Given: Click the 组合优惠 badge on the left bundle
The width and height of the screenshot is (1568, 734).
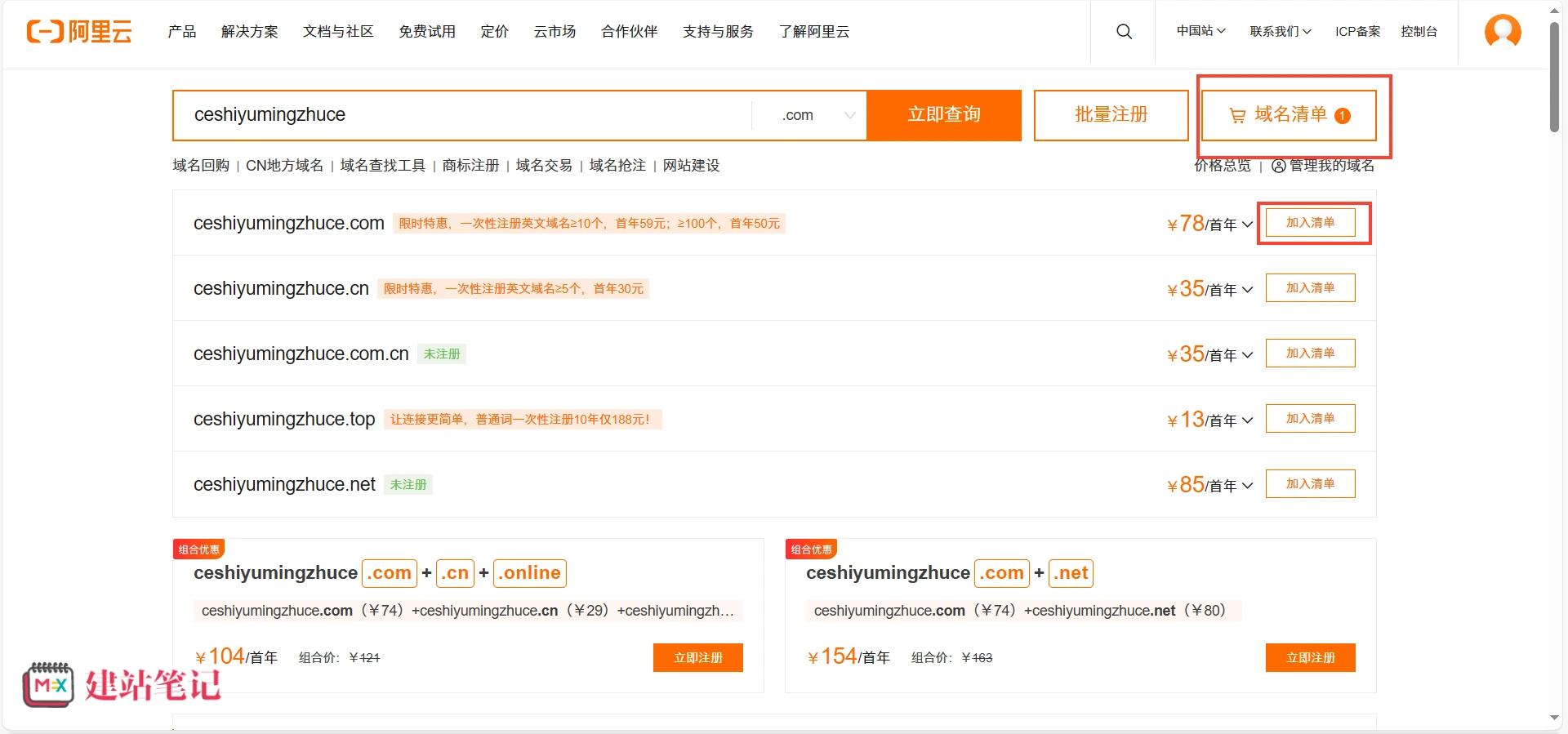Looking at the screenshot, I should (x=199, y=549).
